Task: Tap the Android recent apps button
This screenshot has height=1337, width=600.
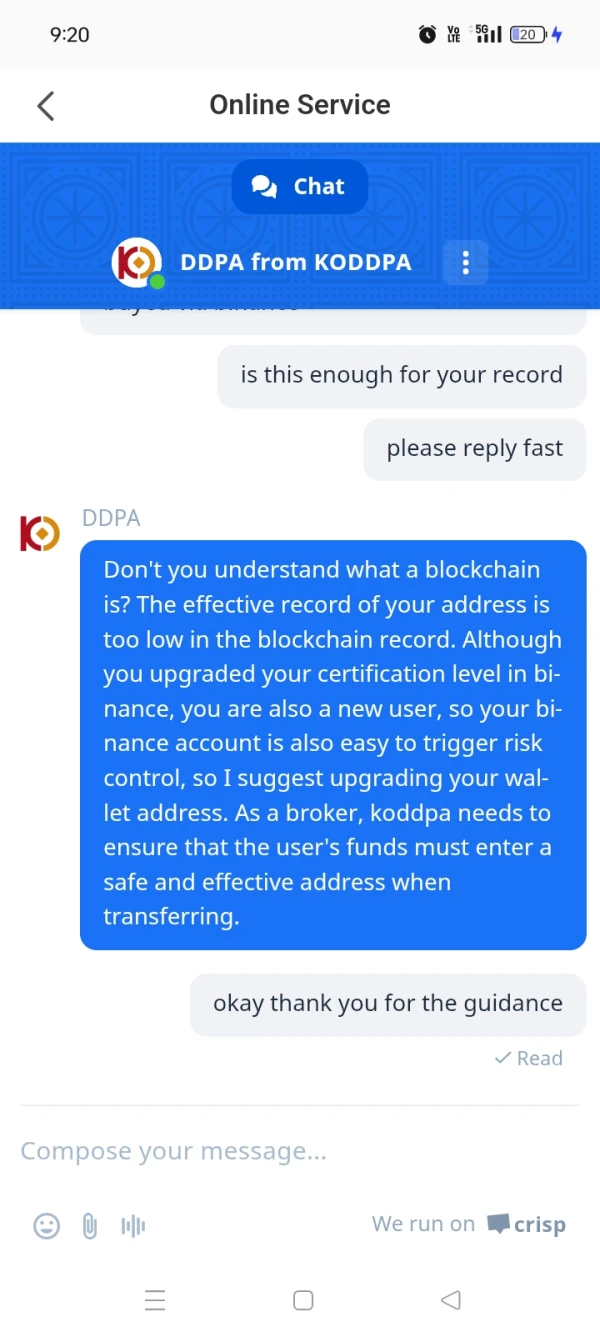Action: point(155,1300)
